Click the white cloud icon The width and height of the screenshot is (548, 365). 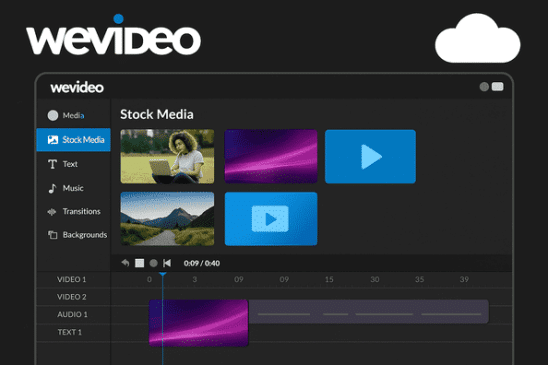point(477,38)
